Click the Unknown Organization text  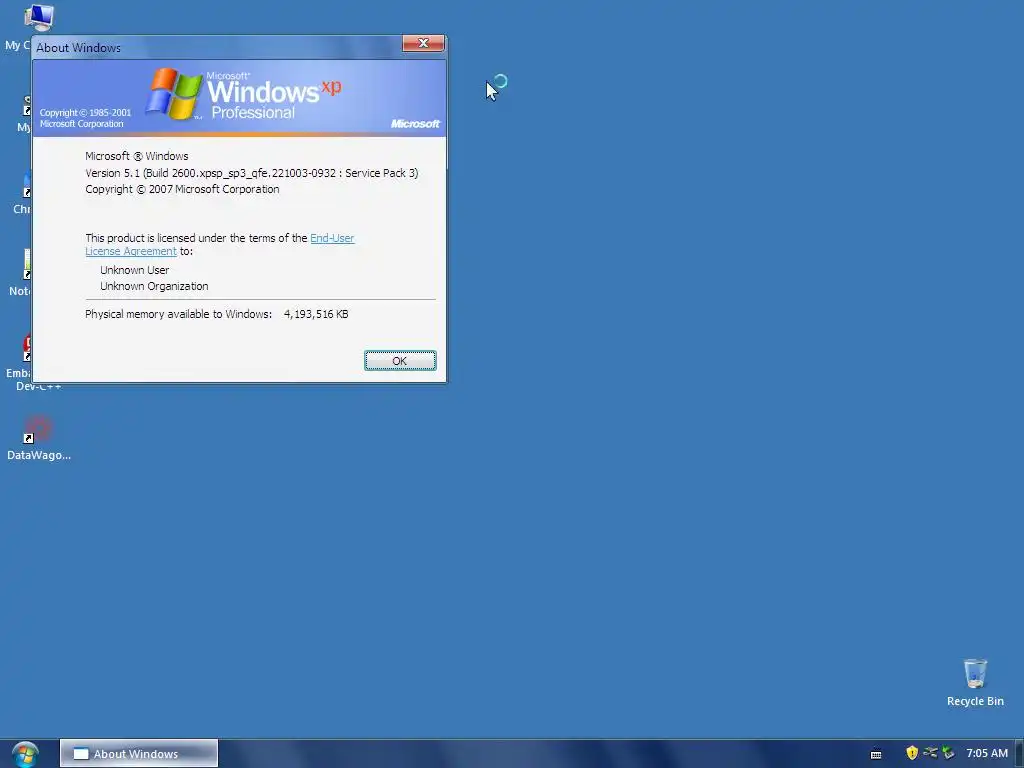(154, 286)
